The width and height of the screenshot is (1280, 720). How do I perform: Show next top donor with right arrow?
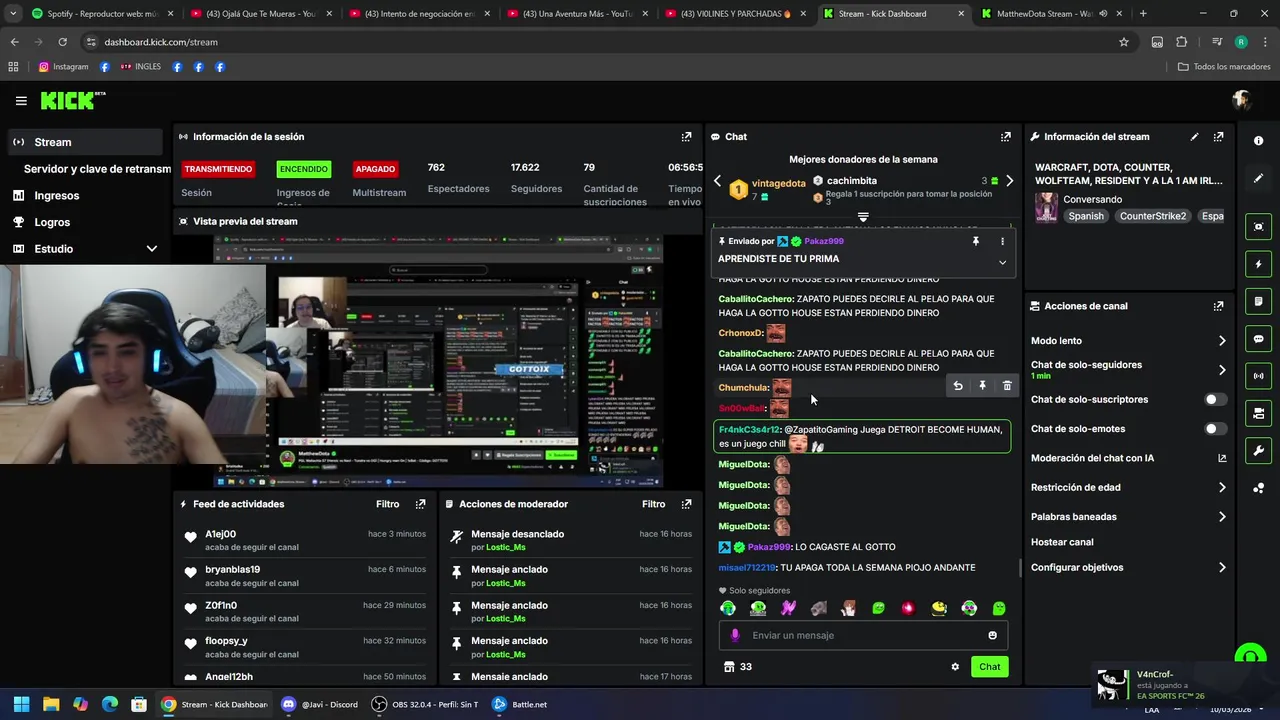click(x=1009, y=181)
